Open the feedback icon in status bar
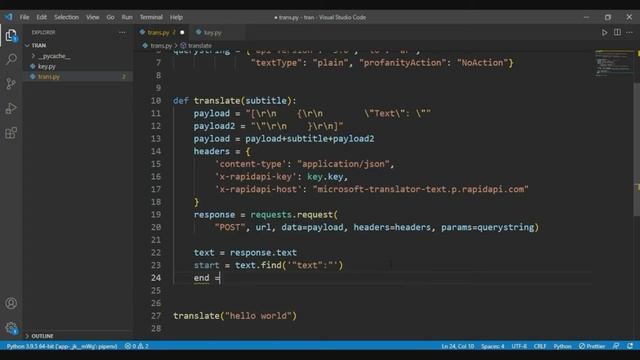The image size is (640, 360). pyautogui.click(x=616, y=346)
